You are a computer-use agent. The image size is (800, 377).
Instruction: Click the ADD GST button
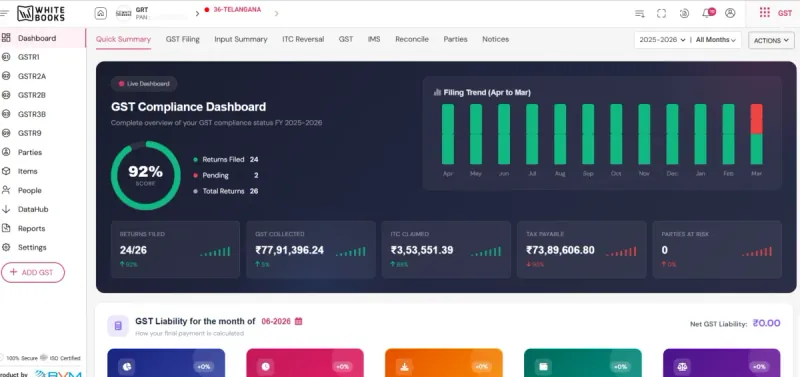33,272
